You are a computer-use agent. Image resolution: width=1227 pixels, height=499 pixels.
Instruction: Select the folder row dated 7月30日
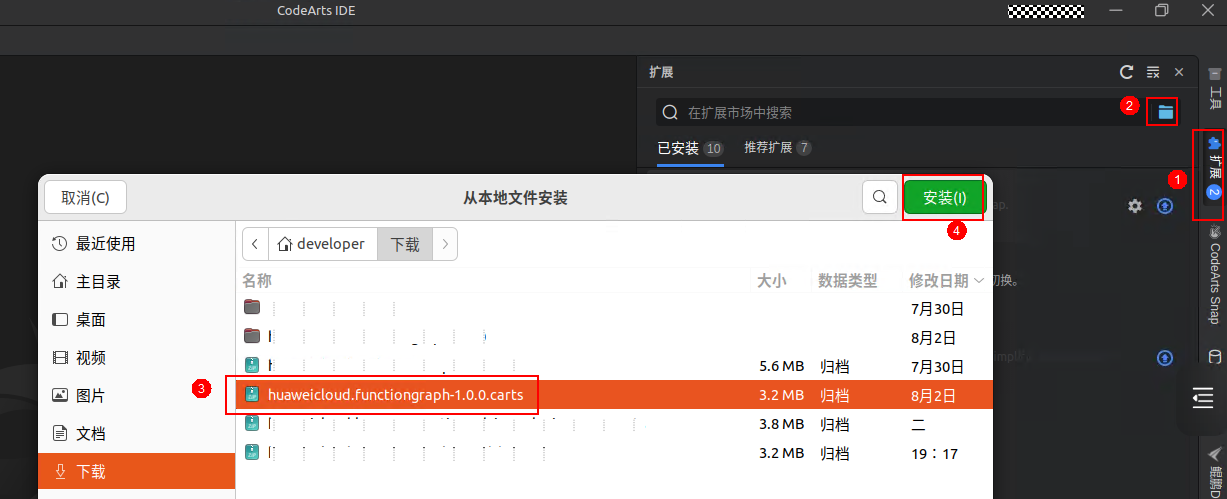click(x=615, y=308)
